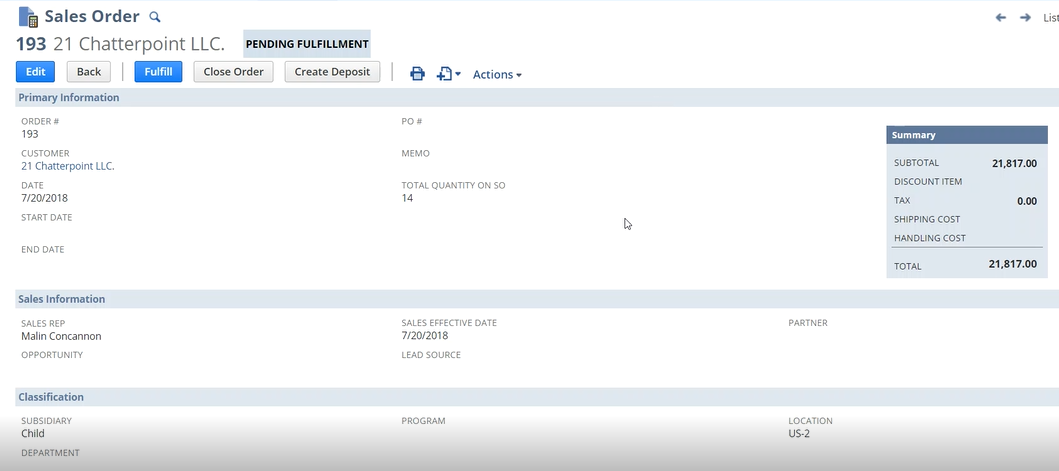Screen dimensions: 1059x471
Task: Create a deposit for this order
Action: (x=332, y=72)
